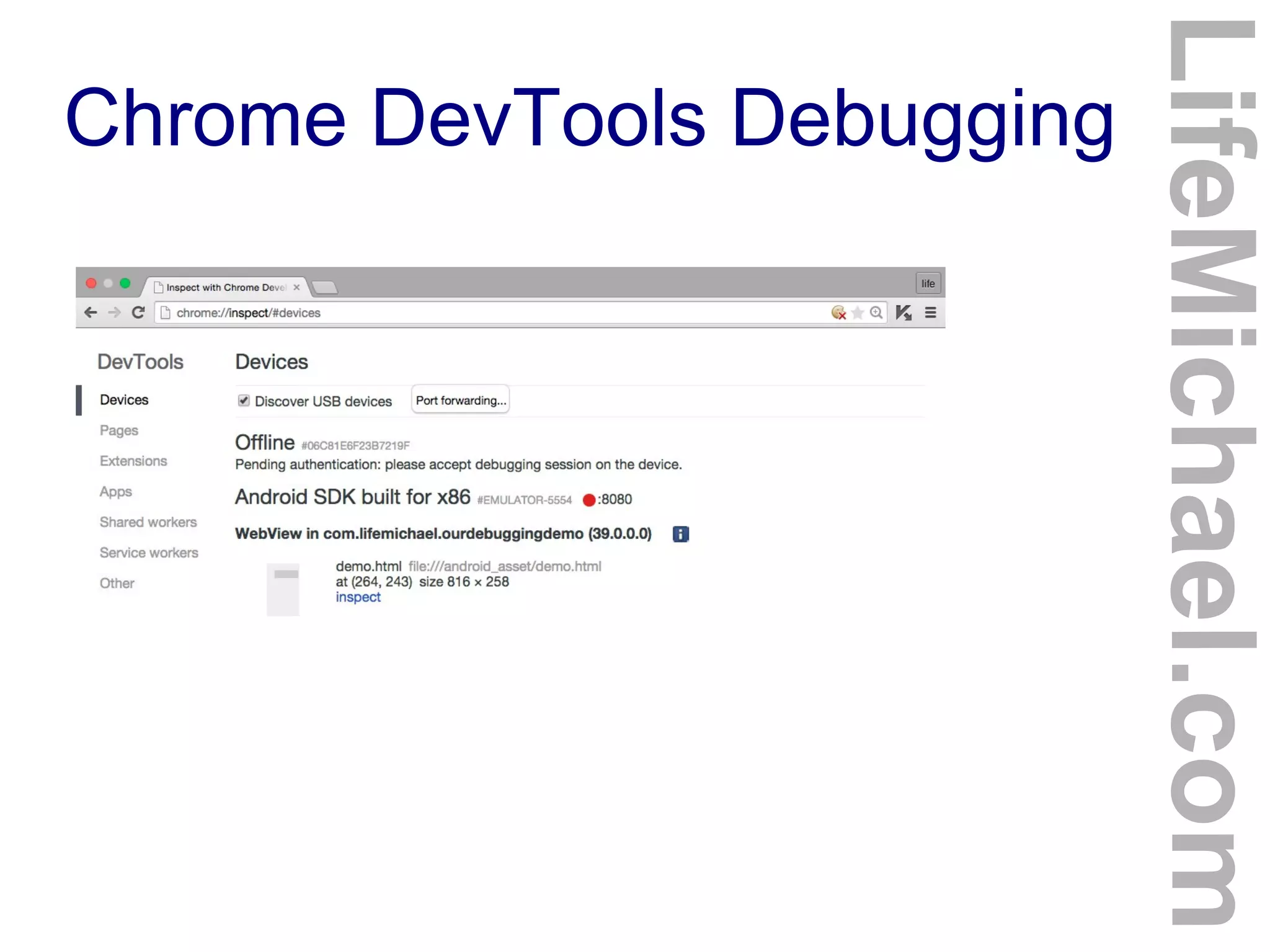Click the life profile button

click(x=928, y=283)
